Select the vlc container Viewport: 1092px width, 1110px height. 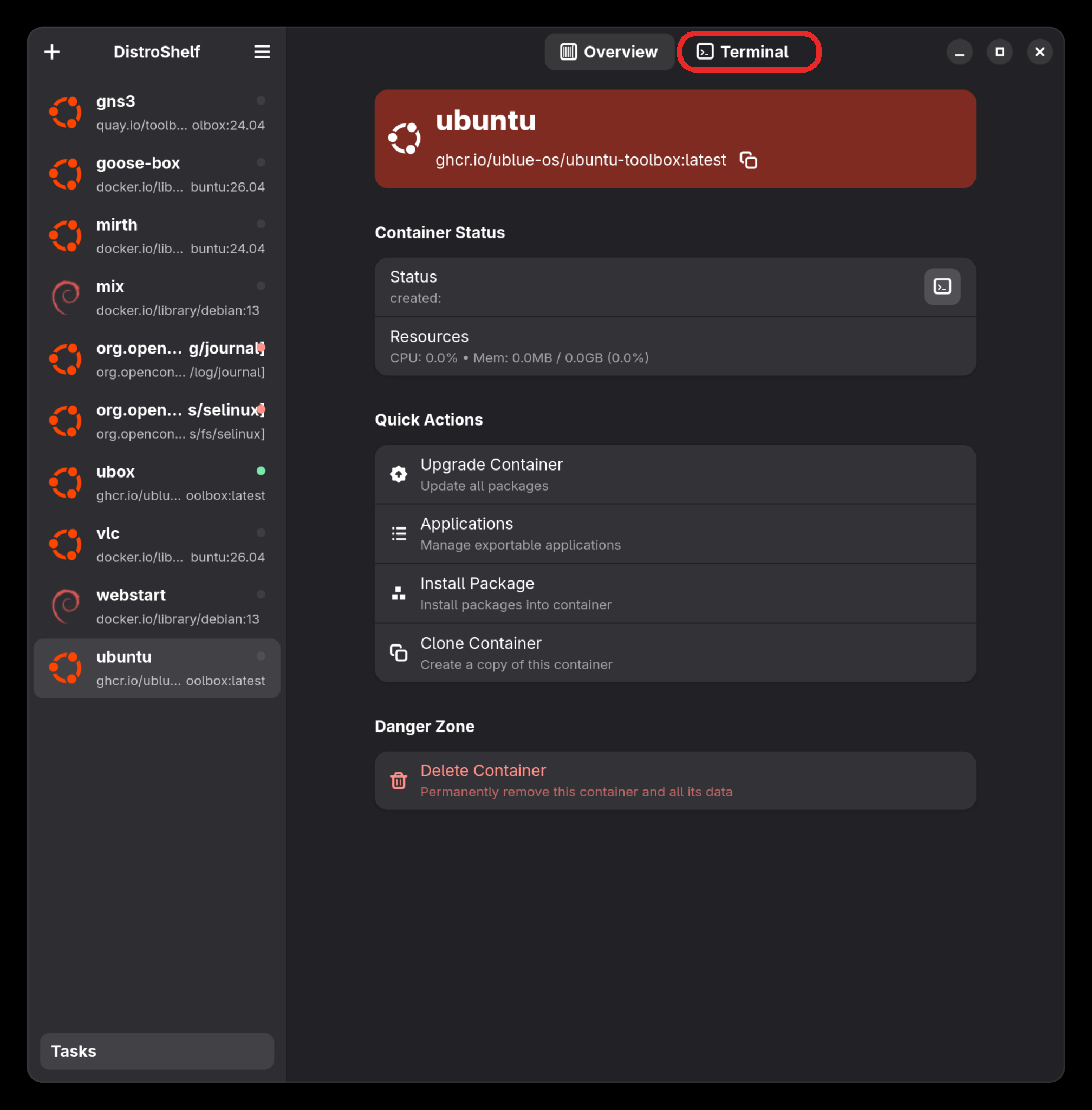(x=157, y=545)
